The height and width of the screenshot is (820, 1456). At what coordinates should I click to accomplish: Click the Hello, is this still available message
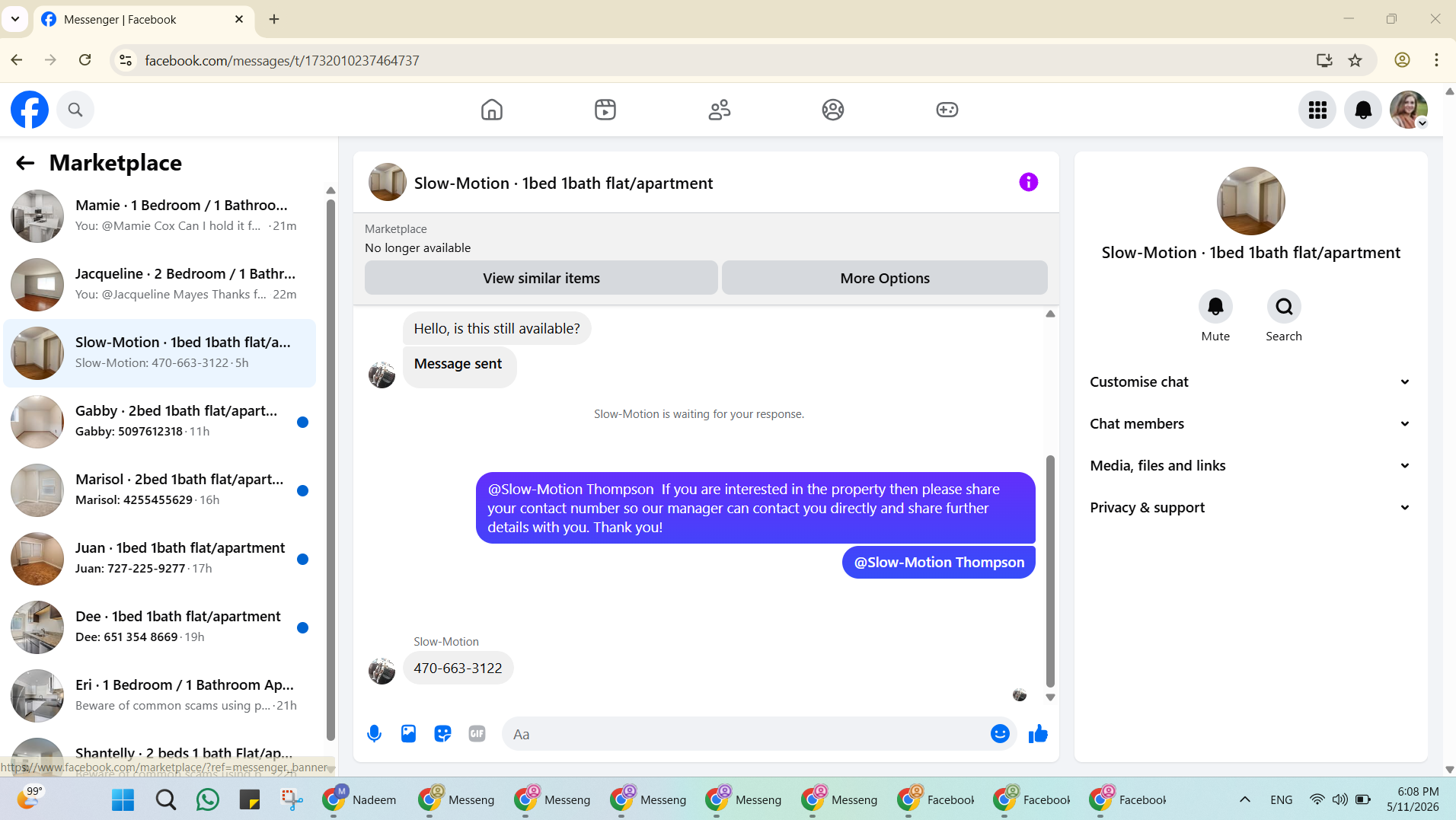(497, 329)
